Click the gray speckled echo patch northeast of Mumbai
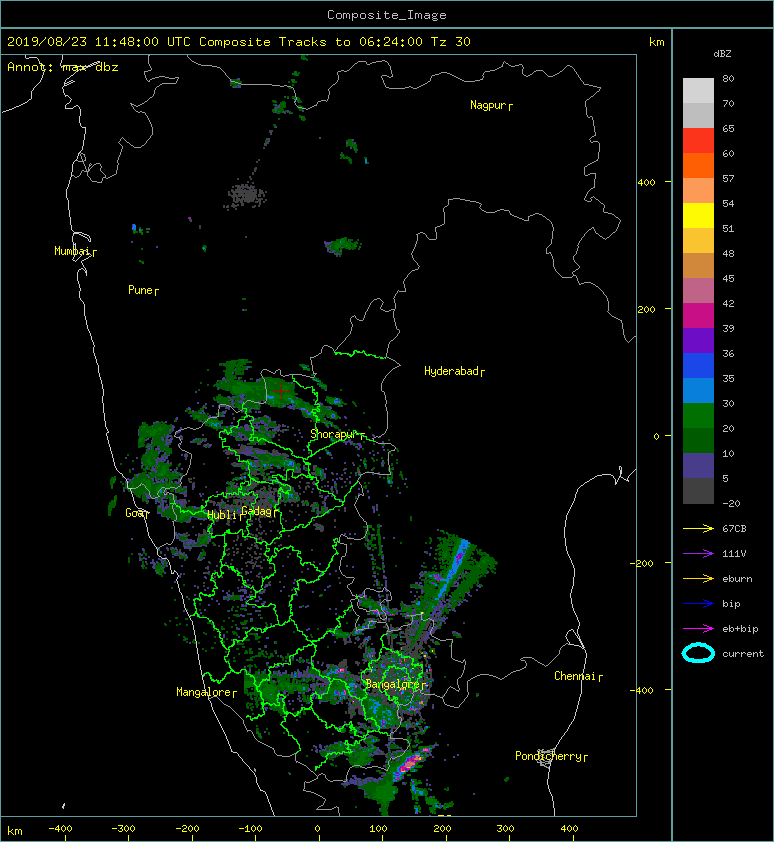The image size is (774, 842). tap(246, 195)
